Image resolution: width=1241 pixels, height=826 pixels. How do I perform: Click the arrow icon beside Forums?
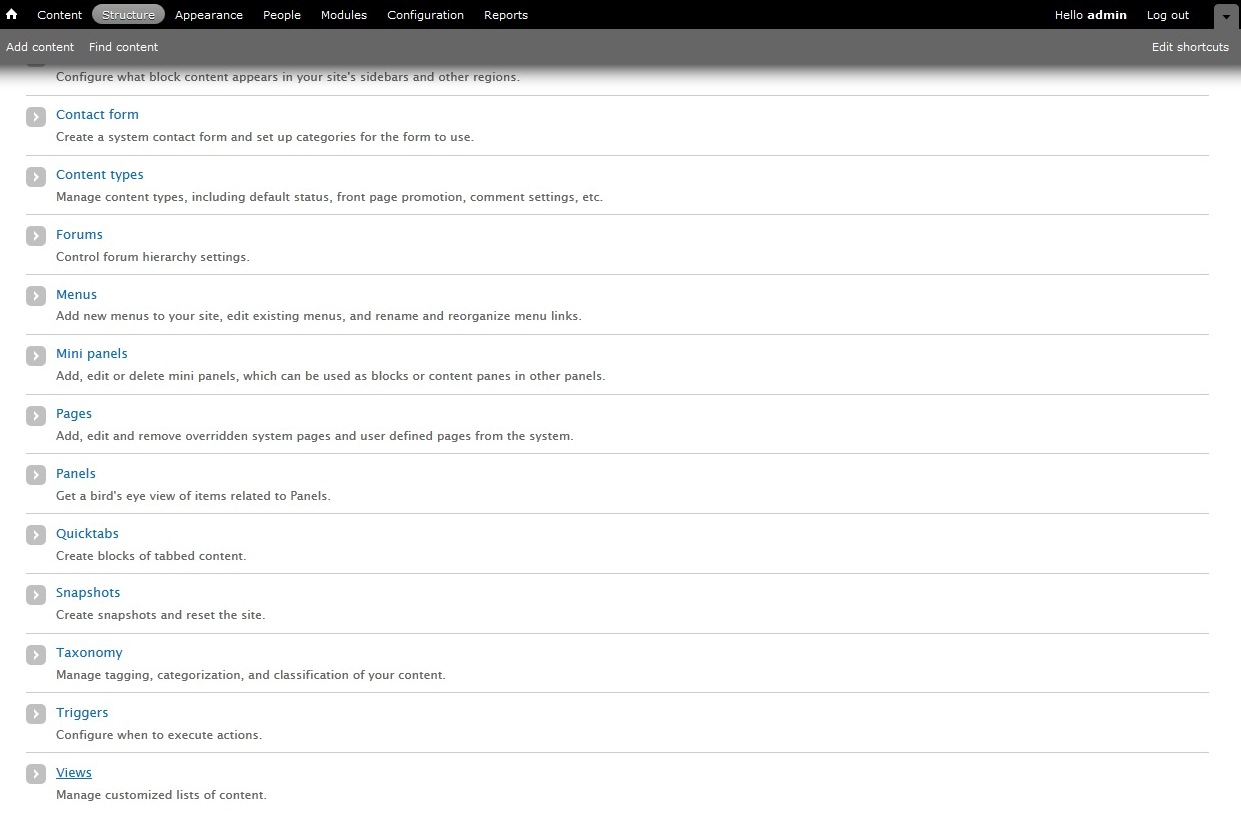36,236
